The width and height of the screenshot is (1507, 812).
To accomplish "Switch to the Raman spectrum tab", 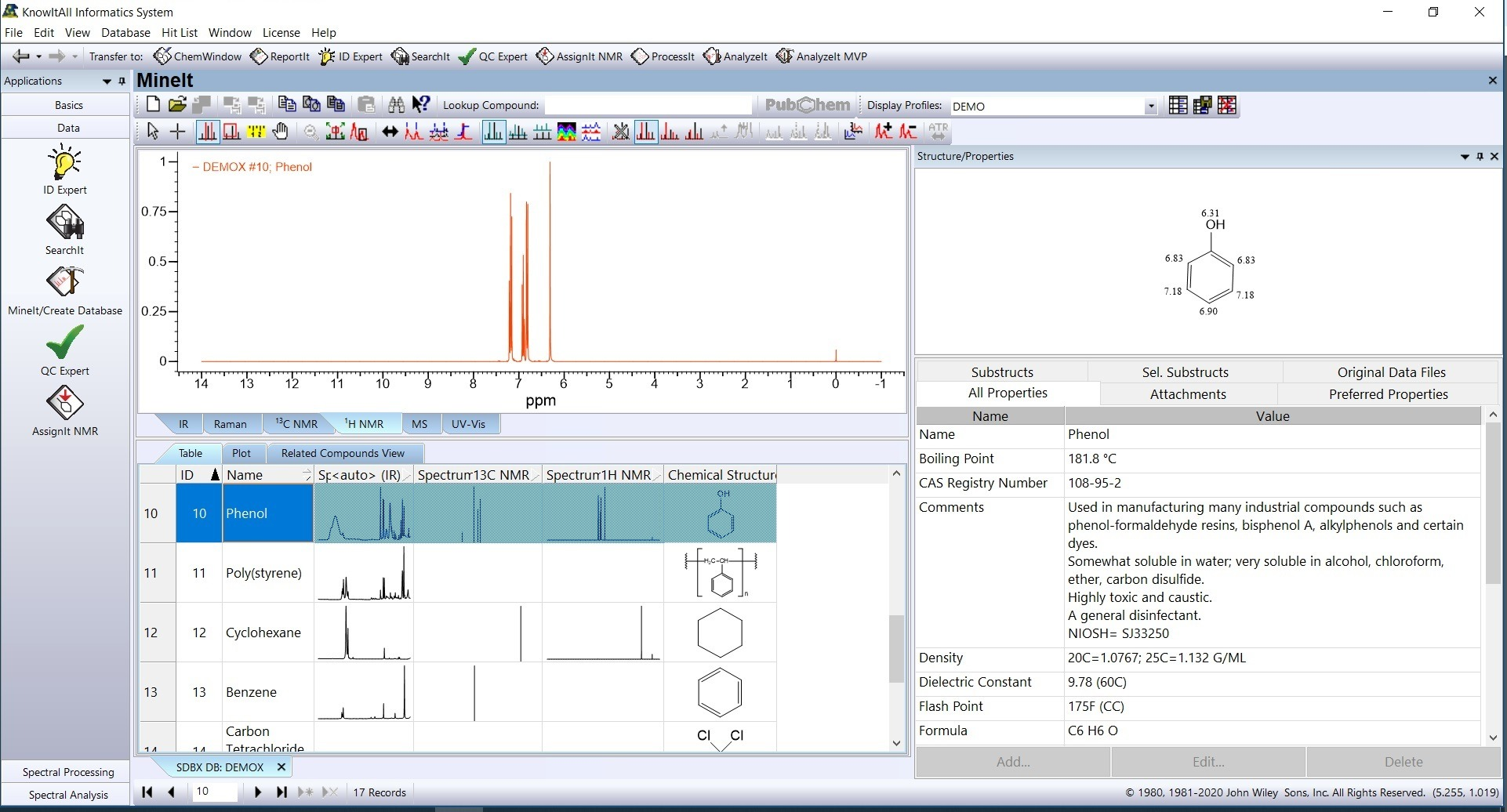I will 231,423.
